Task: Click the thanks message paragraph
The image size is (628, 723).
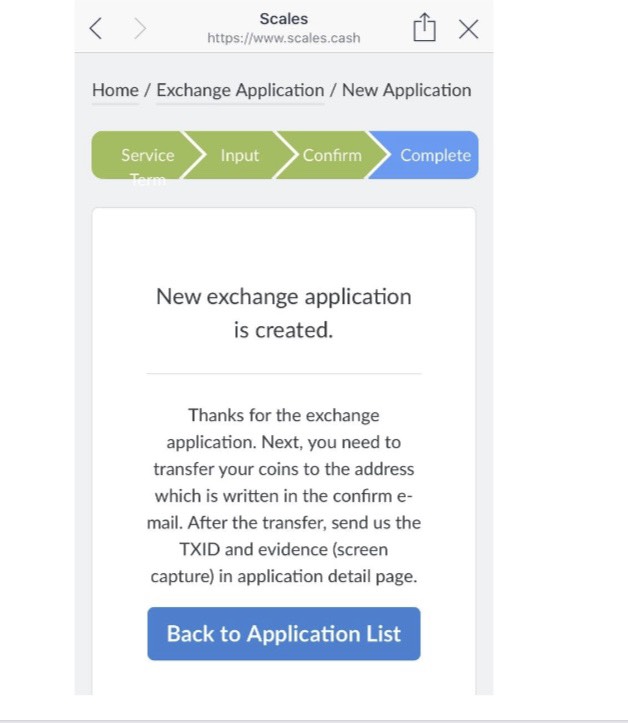Action: coord(284,496)
